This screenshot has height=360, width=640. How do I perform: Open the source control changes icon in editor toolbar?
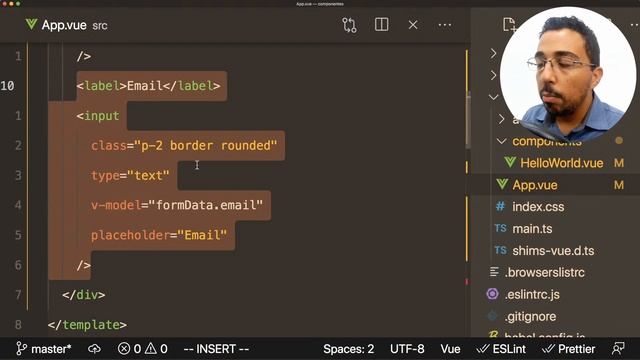349,25
